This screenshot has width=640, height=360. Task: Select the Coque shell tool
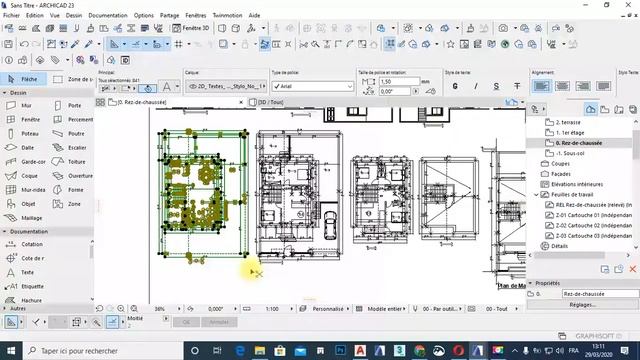pos(23,176)
